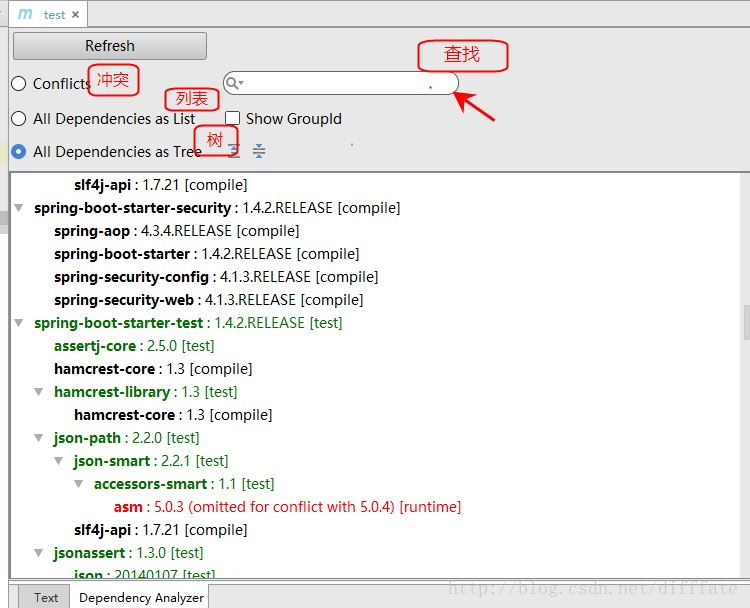Select assertj-core 2.5.0 row
This screenshot has height=608, width=750.
point(134,346)
